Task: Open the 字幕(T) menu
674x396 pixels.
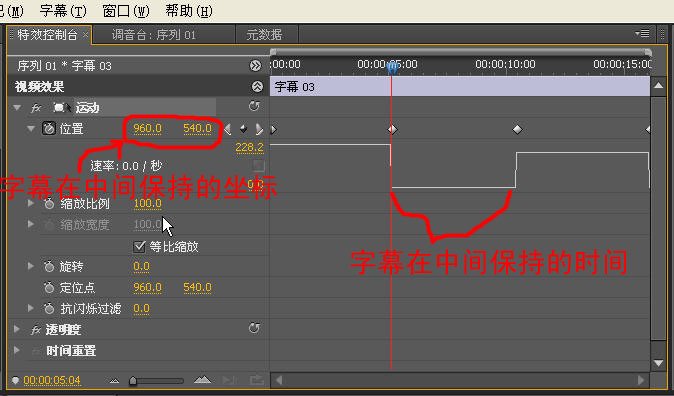Action: click(x=63, y=11)
